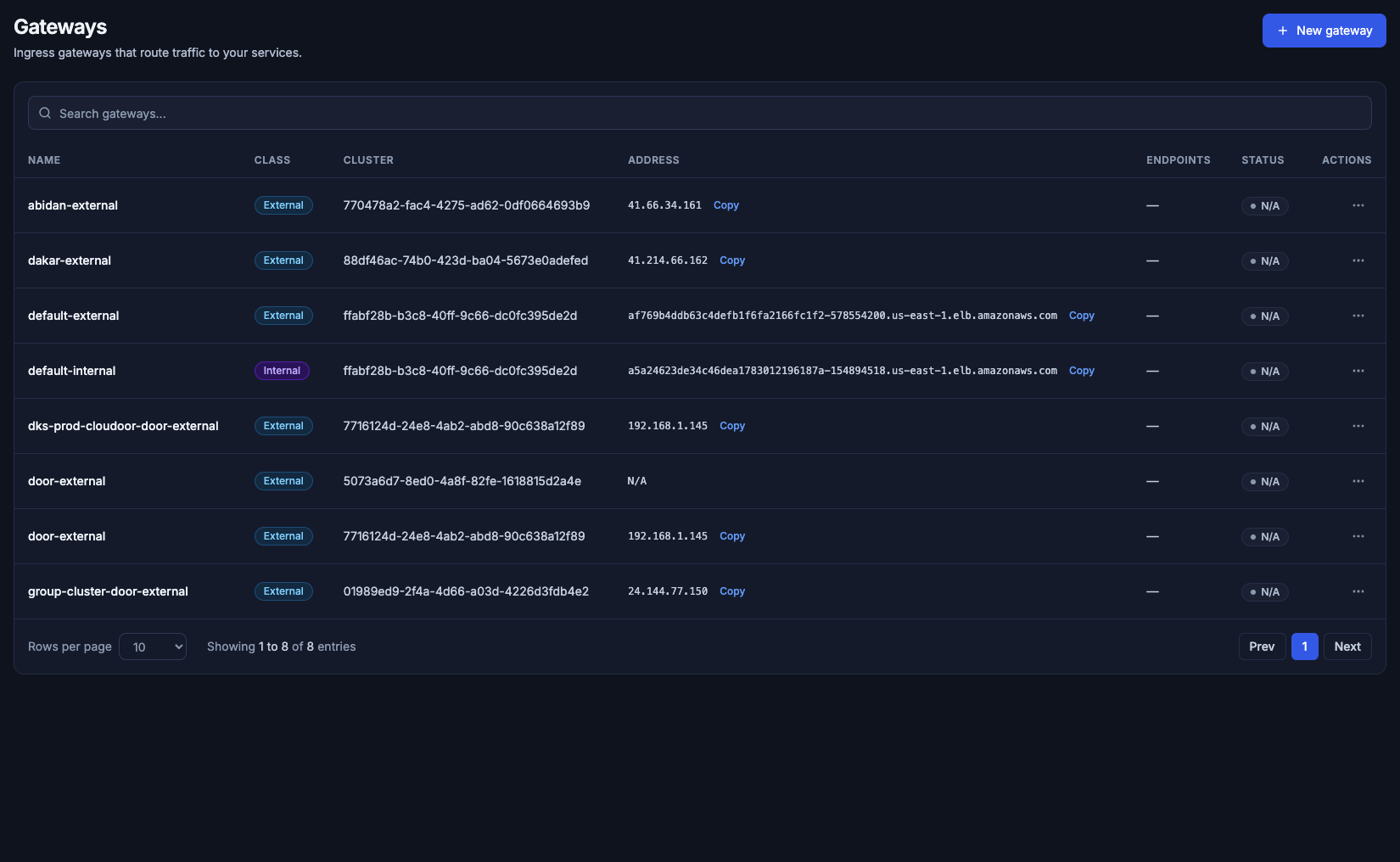Click the 'Showing 1 to 8 of 8 entries' text

click(282, 646)
